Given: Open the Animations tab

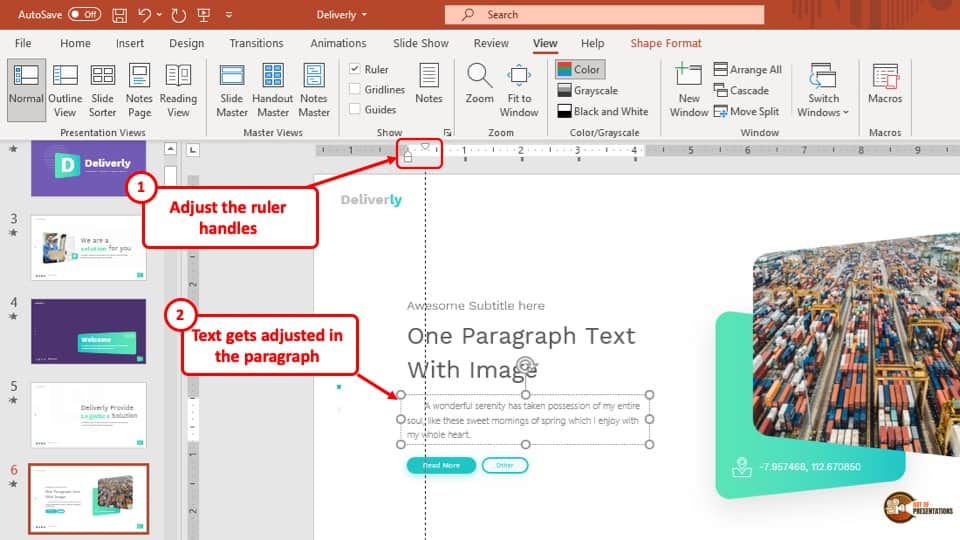Looking at the screenshot, I should (x=338, y=43).
